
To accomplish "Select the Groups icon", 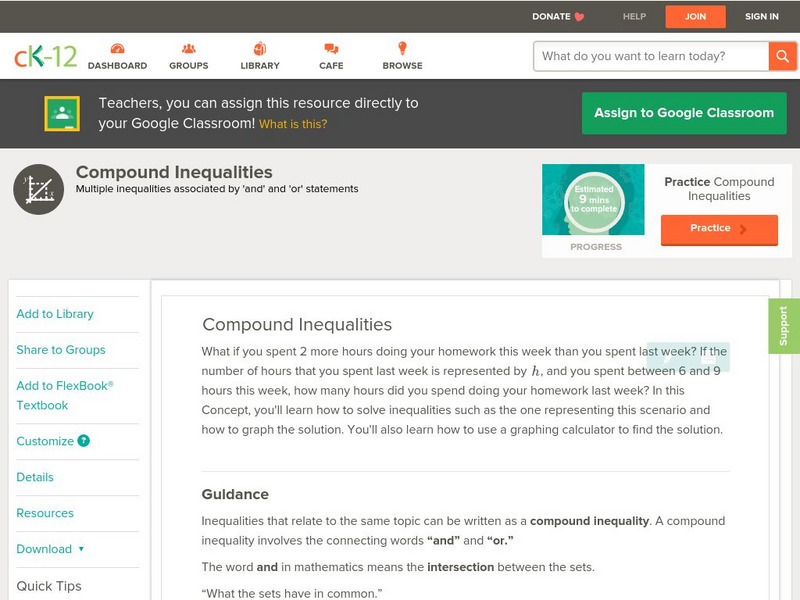I will pos(189,48).
